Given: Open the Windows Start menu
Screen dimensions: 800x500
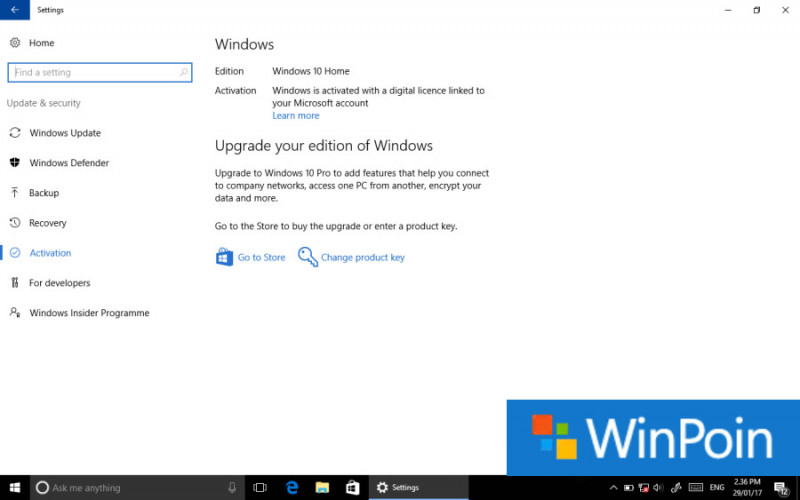Looking at the screenshot, I should (15, 488).
